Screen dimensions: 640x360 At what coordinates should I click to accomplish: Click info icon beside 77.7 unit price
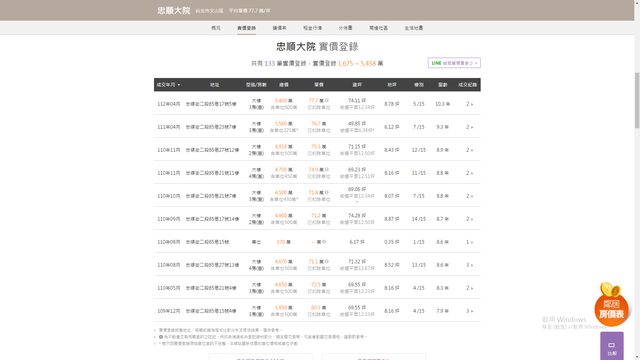point(327,100)
